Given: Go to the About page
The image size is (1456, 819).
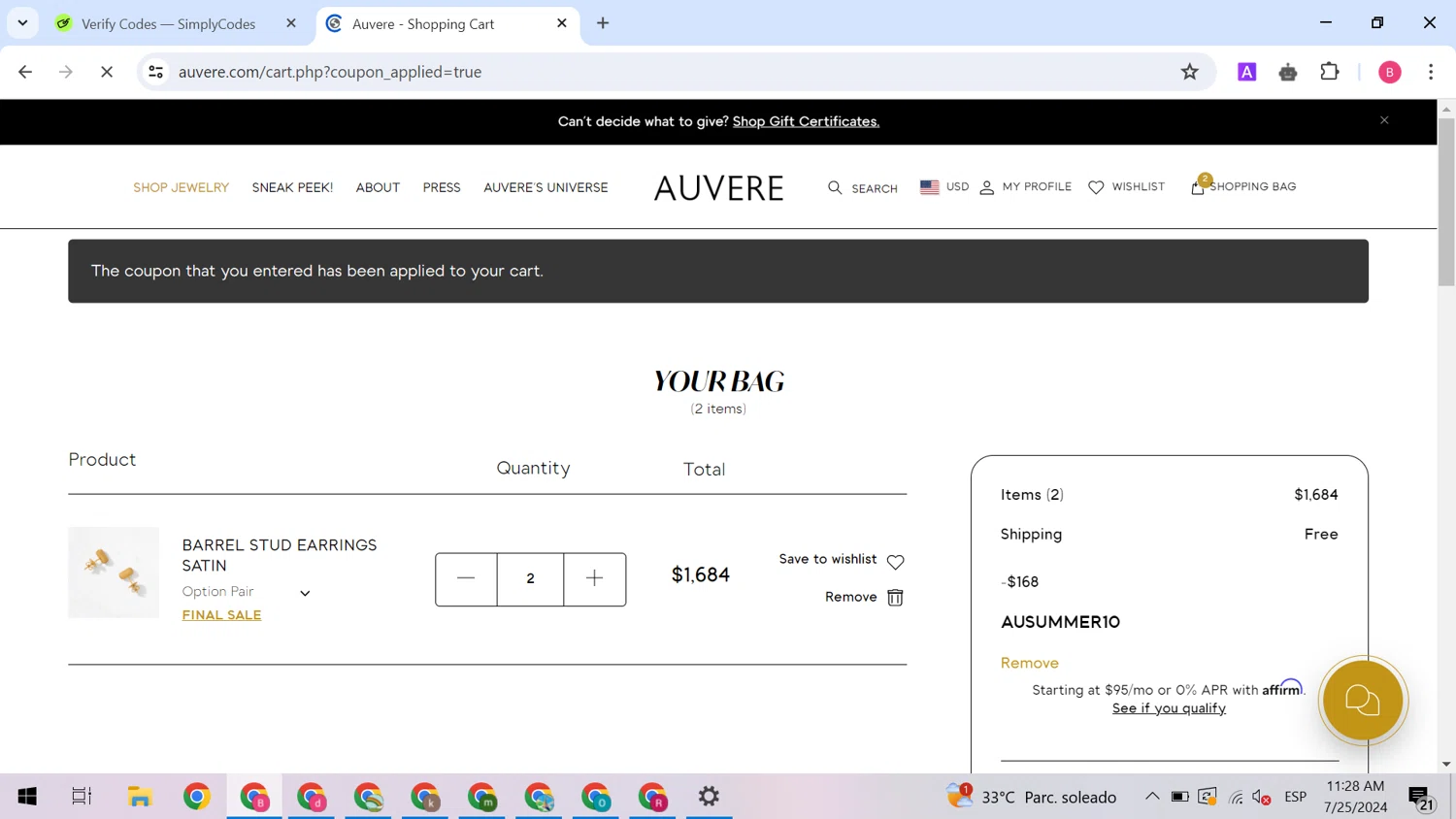Looking at the screenshot, I should tap(378, 187).
